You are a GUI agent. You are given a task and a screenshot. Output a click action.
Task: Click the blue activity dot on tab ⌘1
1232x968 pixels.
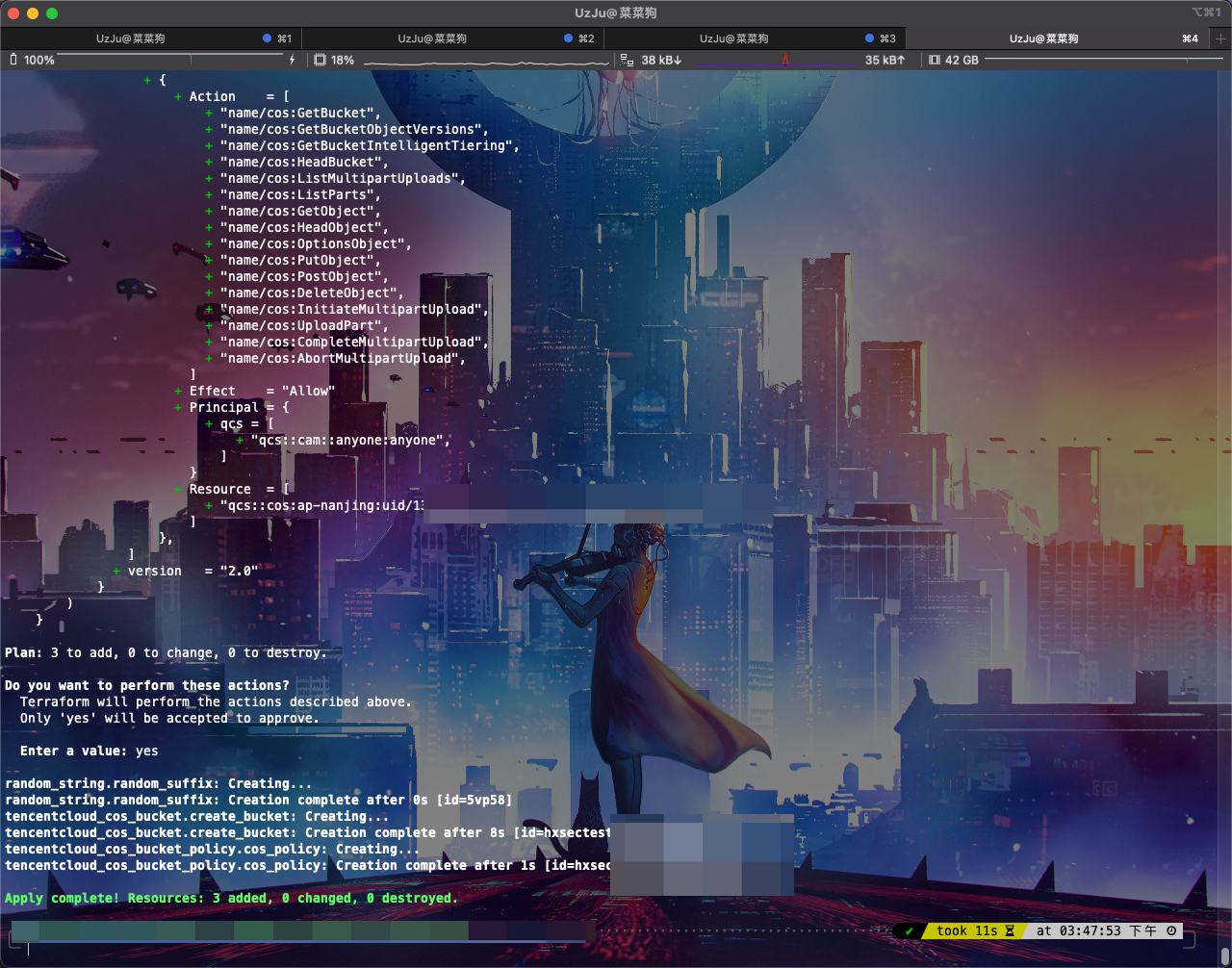pos(268,38)
